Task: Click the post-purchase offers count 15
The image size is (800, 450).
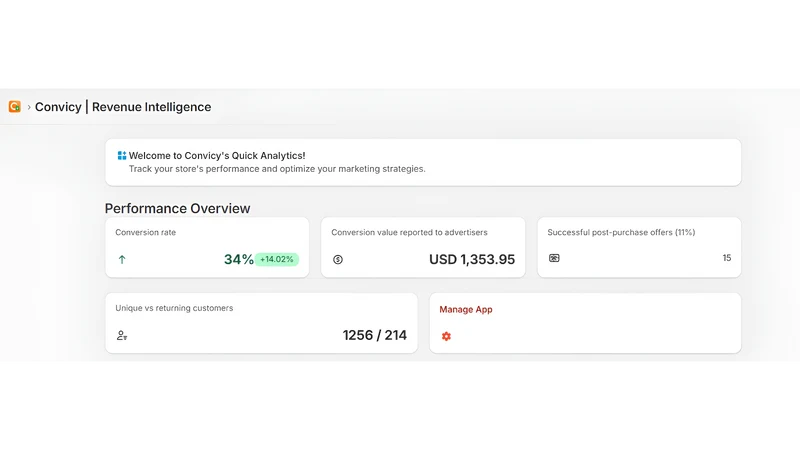Action: [727, 258]
